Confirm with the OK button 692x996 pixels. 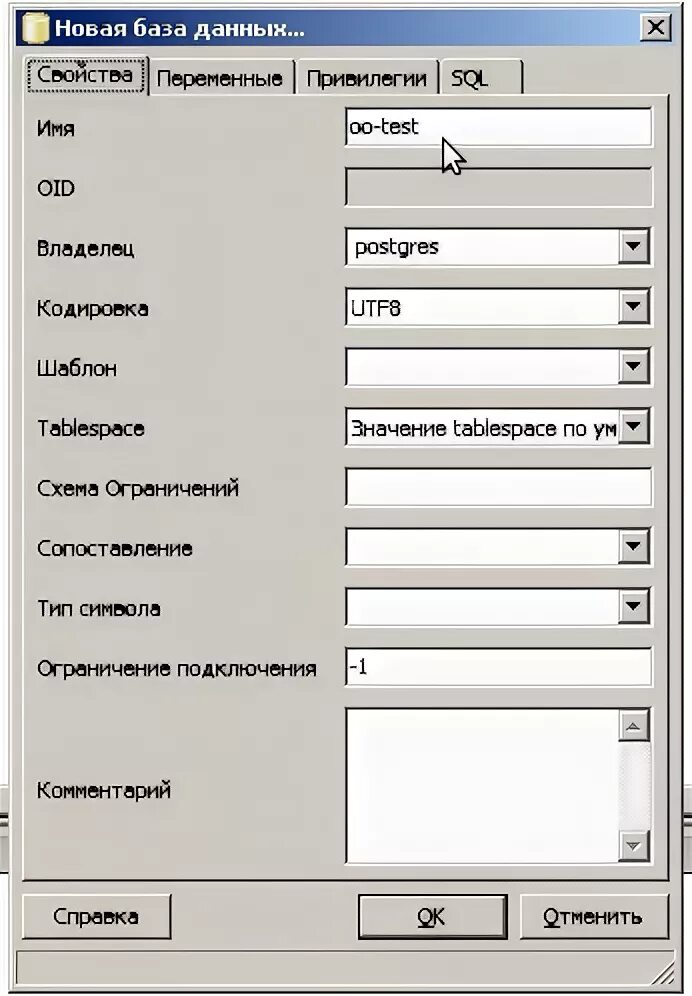432,916
